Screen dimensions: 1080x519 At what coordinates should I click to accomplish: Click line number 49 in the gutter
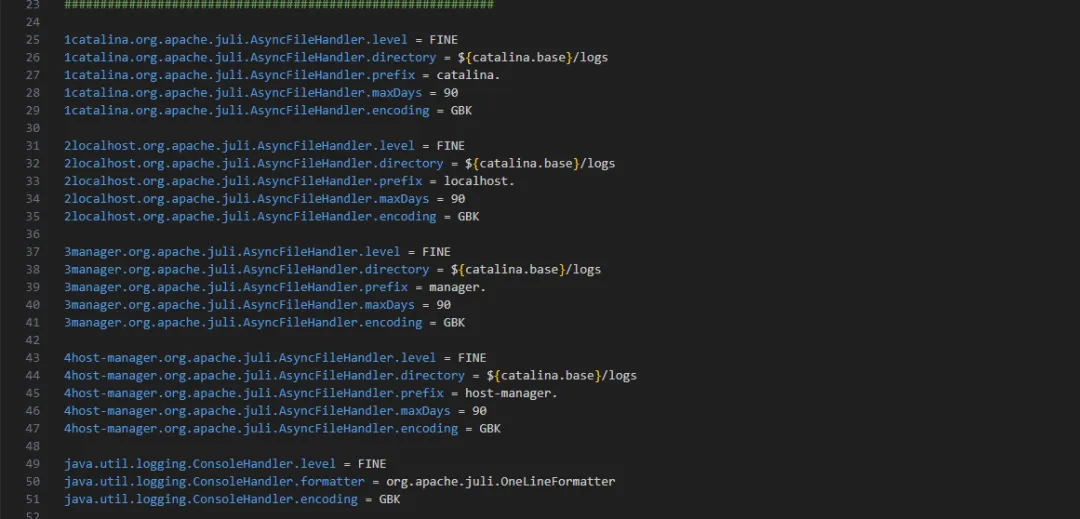click(x=32, y=464)
